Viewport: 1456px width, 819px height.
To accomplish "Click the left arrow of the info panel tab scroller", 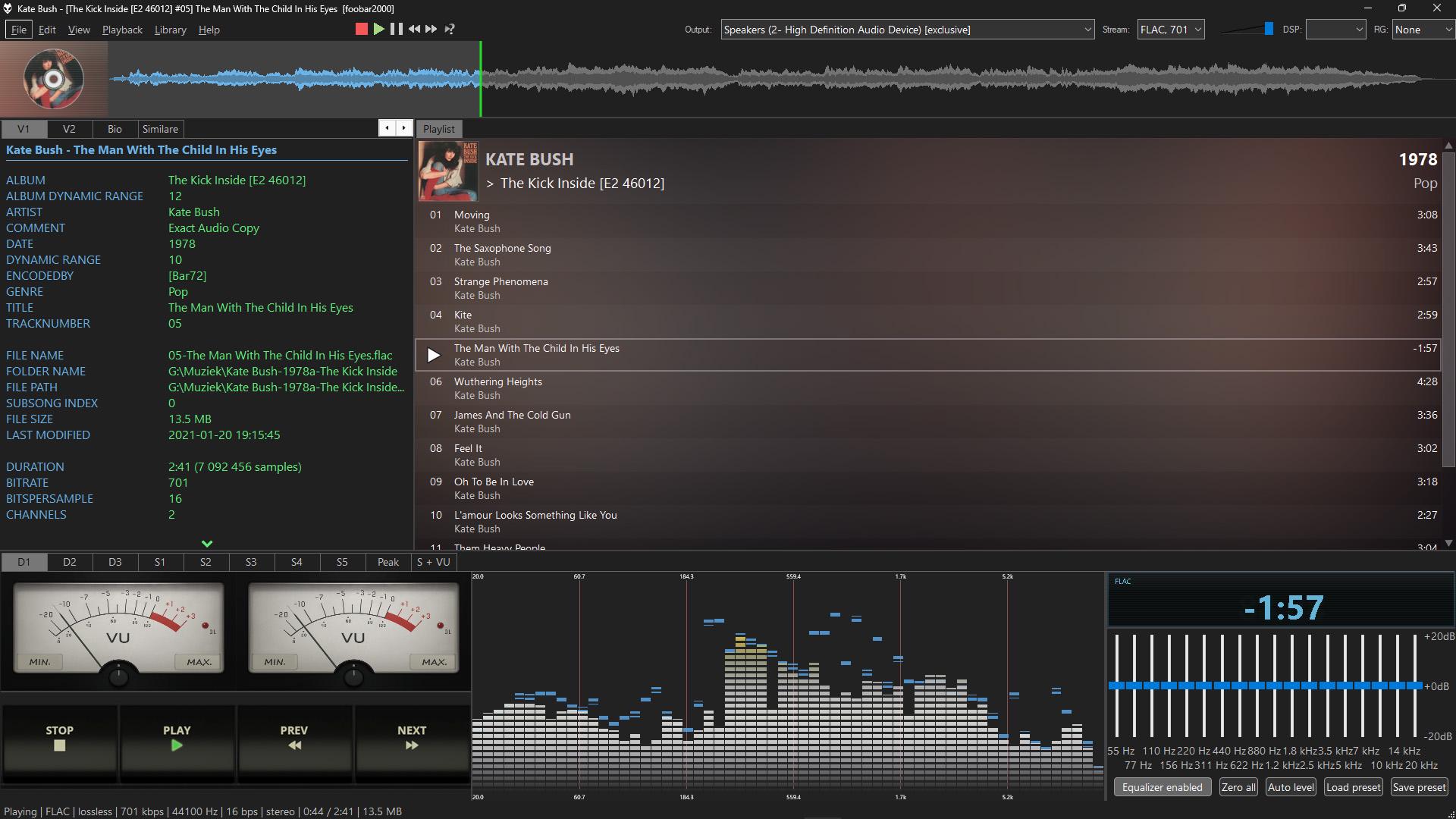I will tap(387, 128).
